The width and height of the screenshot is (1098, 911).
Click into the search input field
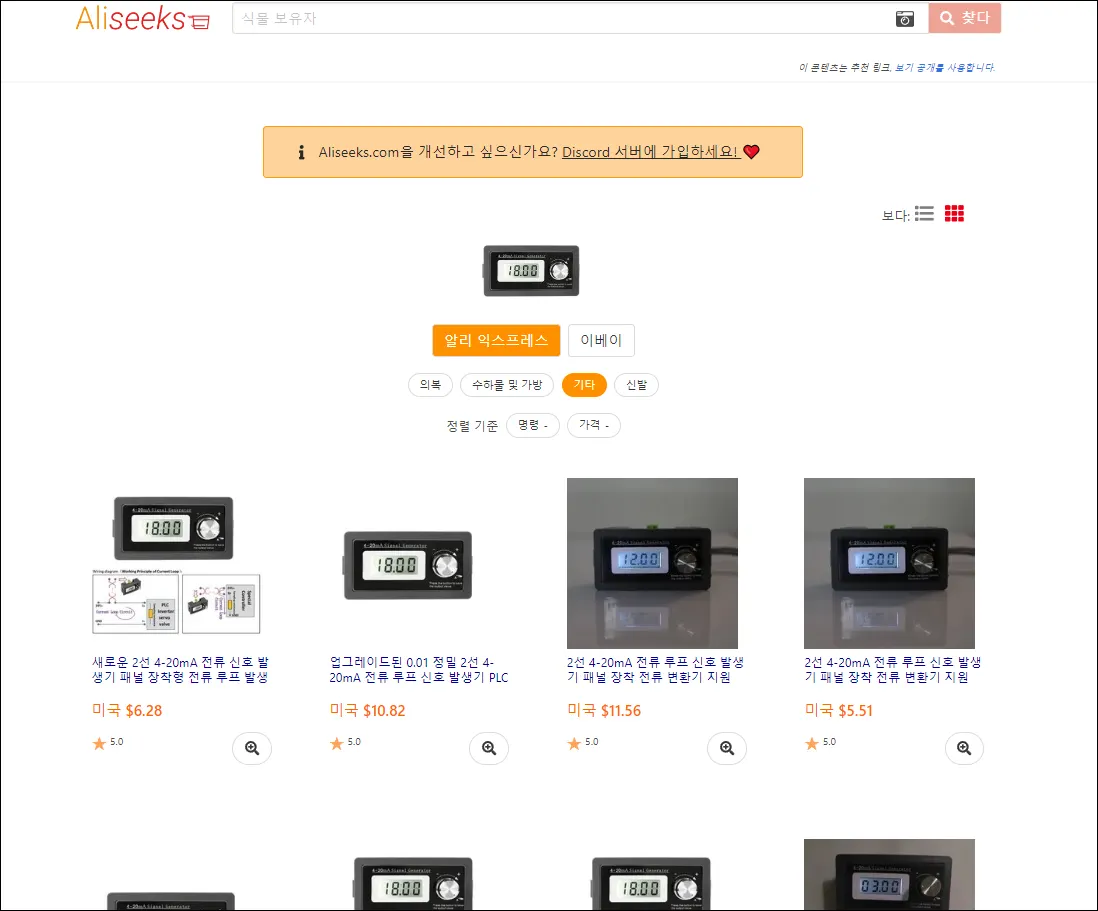coord(564,19)
